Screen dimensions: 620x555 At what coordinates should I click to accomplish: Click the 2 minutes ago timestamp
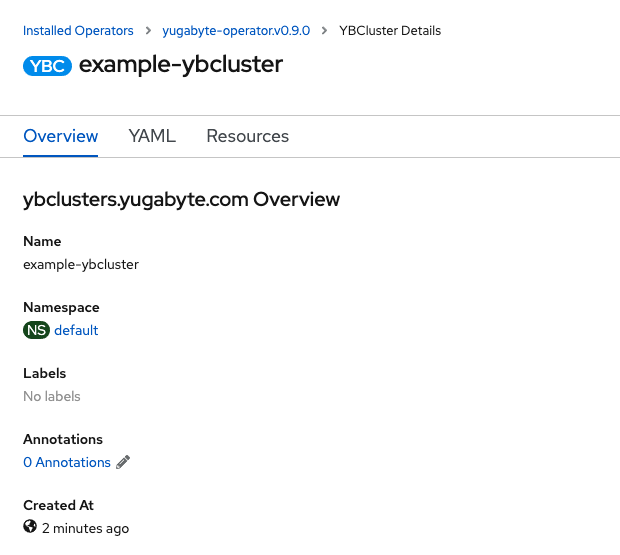coord(85,528)
